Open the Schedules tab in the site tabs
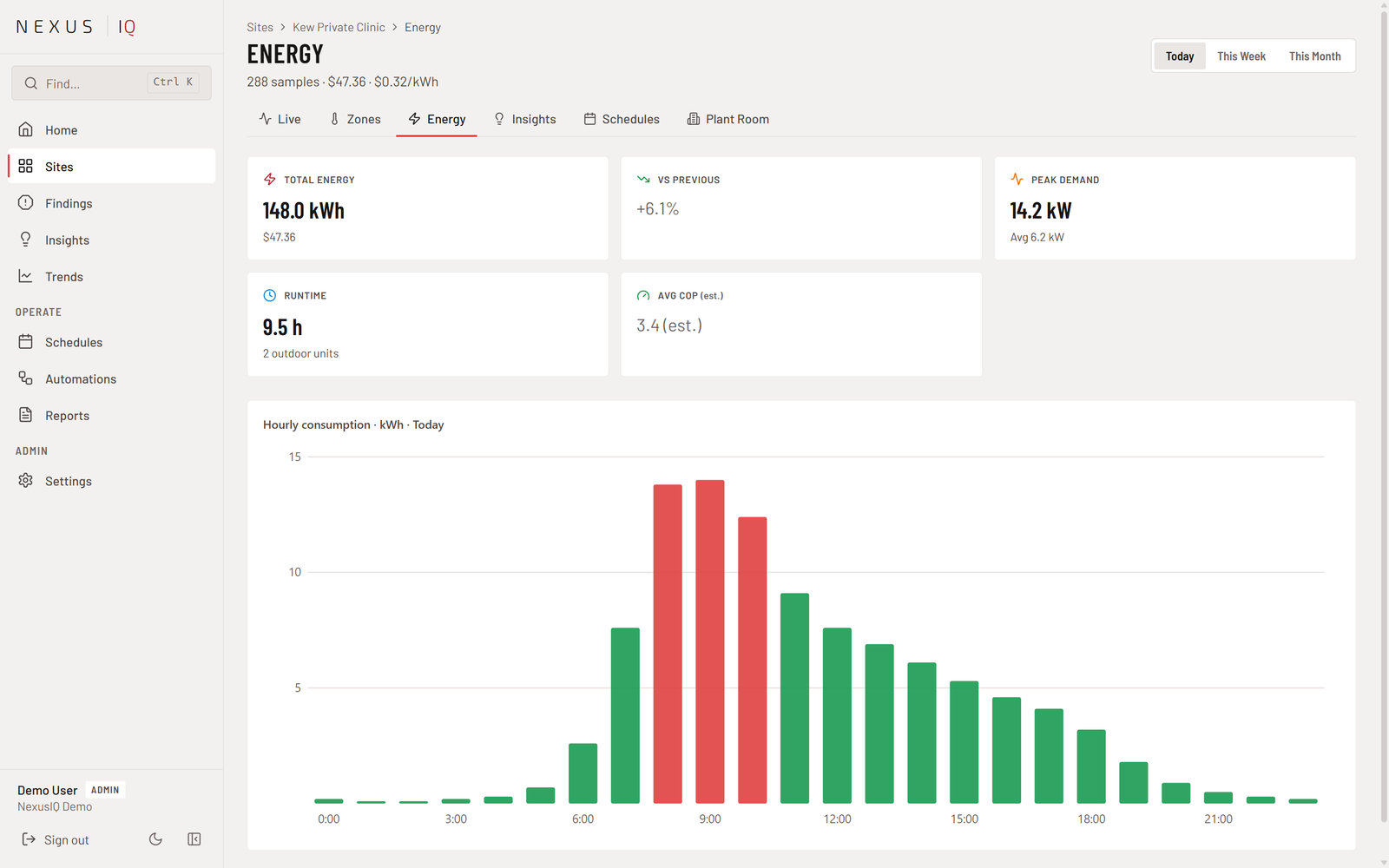This screenshot has height=868, width=1389. [x=622, y=120]
